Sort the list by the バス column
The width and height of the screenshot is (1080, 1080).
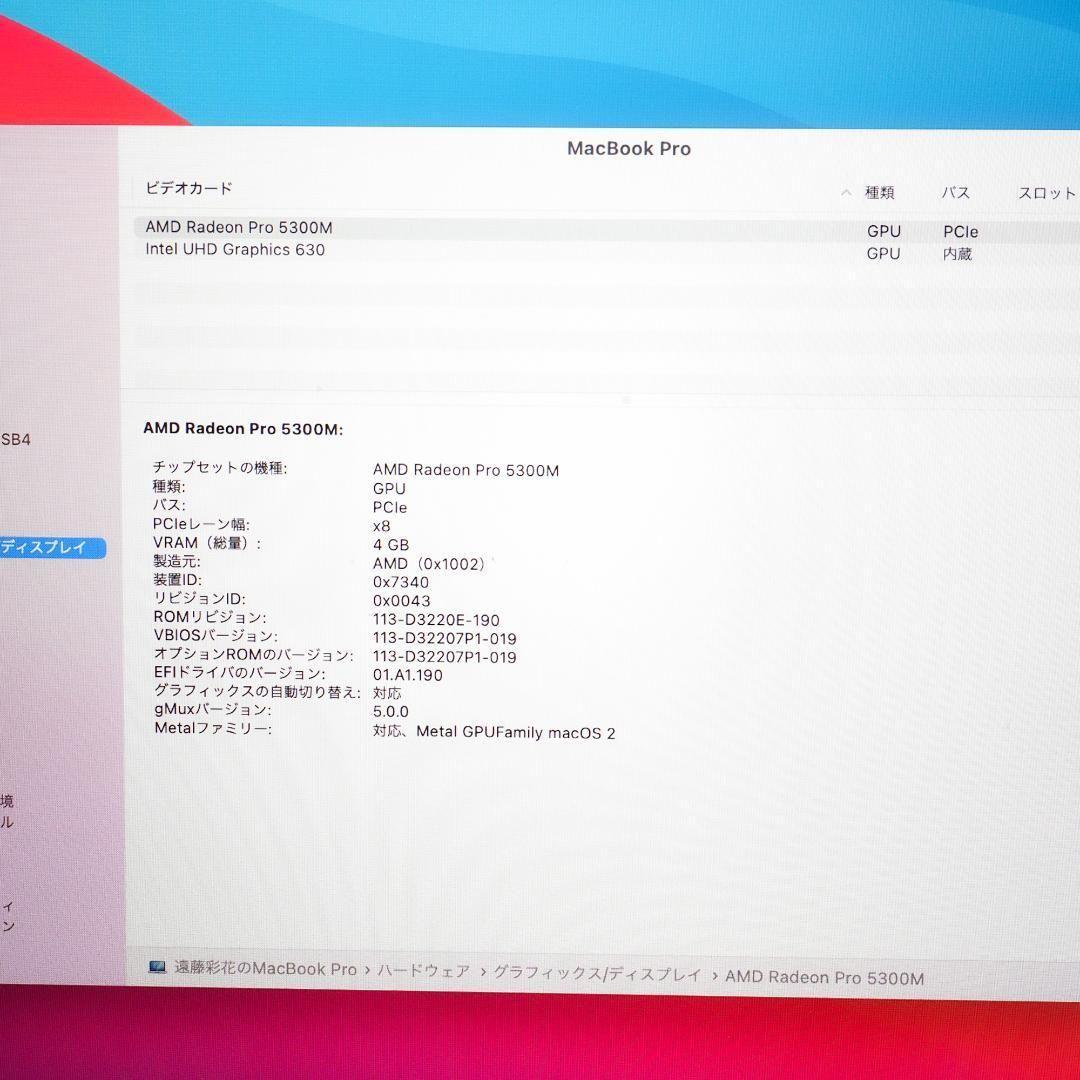click(956, 193)
